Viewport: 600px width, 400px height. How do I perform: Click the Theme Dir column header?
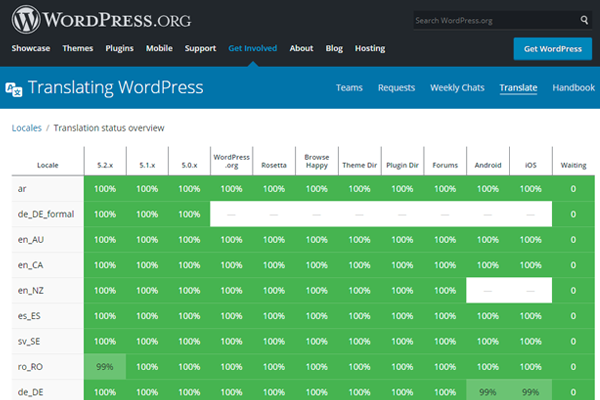(x=359, y=165)
